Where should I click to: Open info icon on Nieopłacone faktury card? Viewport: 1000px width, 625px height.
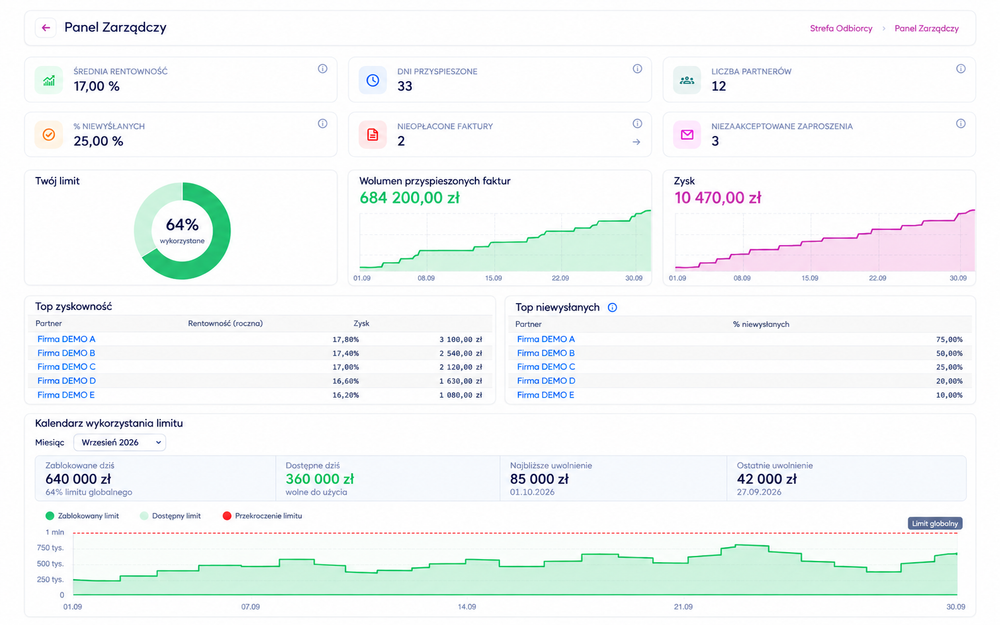click(637, 124)
